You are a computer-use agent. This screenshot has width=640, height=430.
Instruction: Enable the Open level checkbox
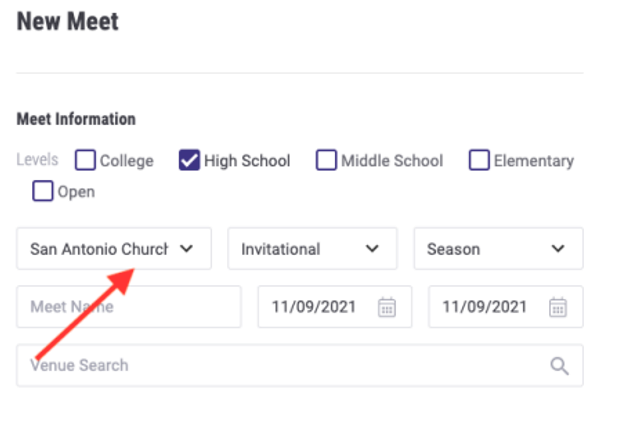(42, 191)
